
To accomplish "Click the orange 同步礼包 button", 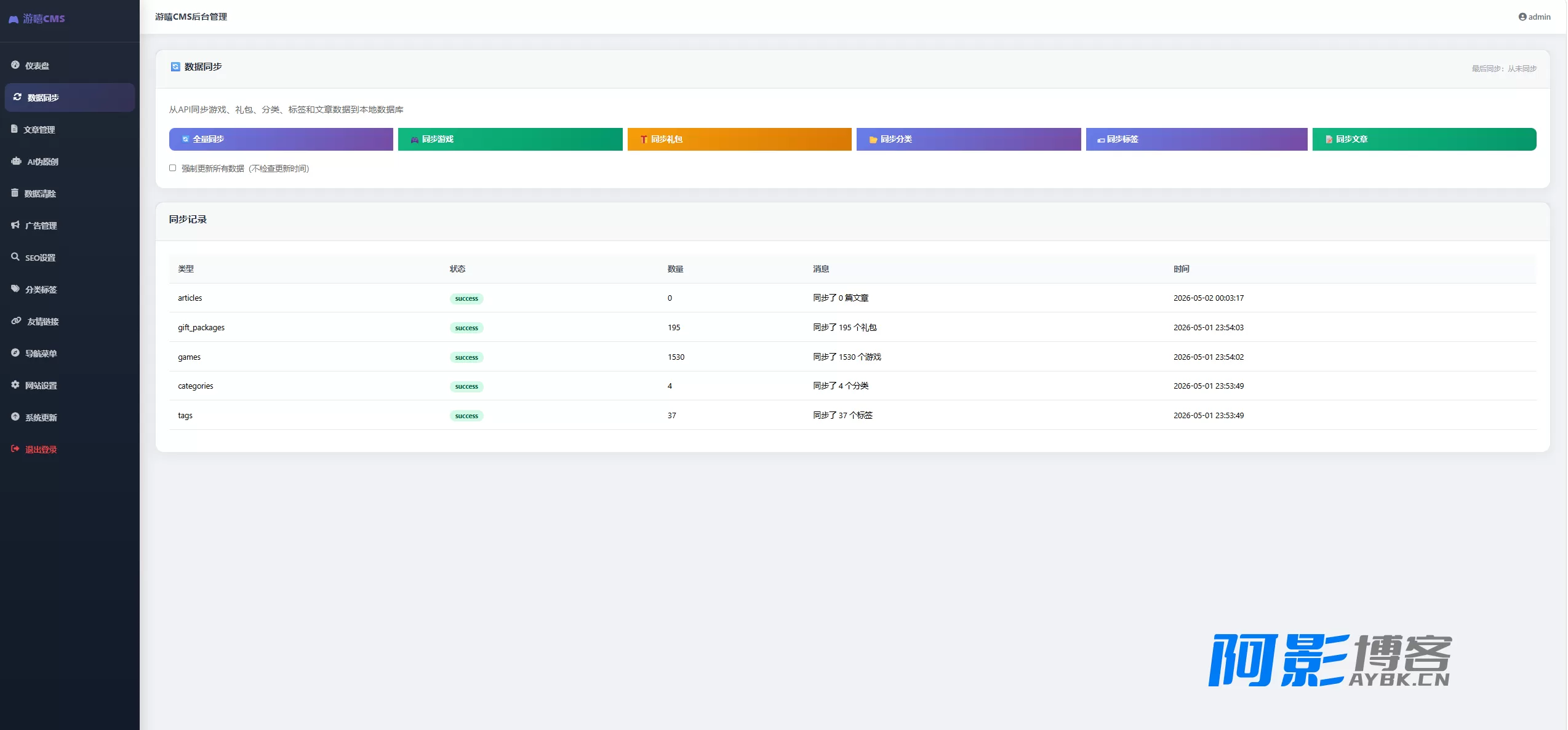I will click(x=740, y=139).
